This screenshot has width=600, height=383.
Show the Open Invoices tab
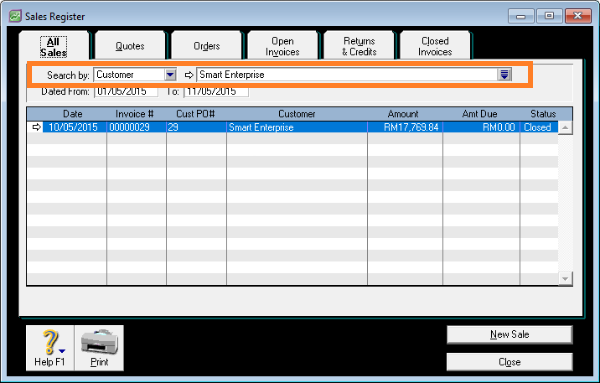click(x=282, y=46)
